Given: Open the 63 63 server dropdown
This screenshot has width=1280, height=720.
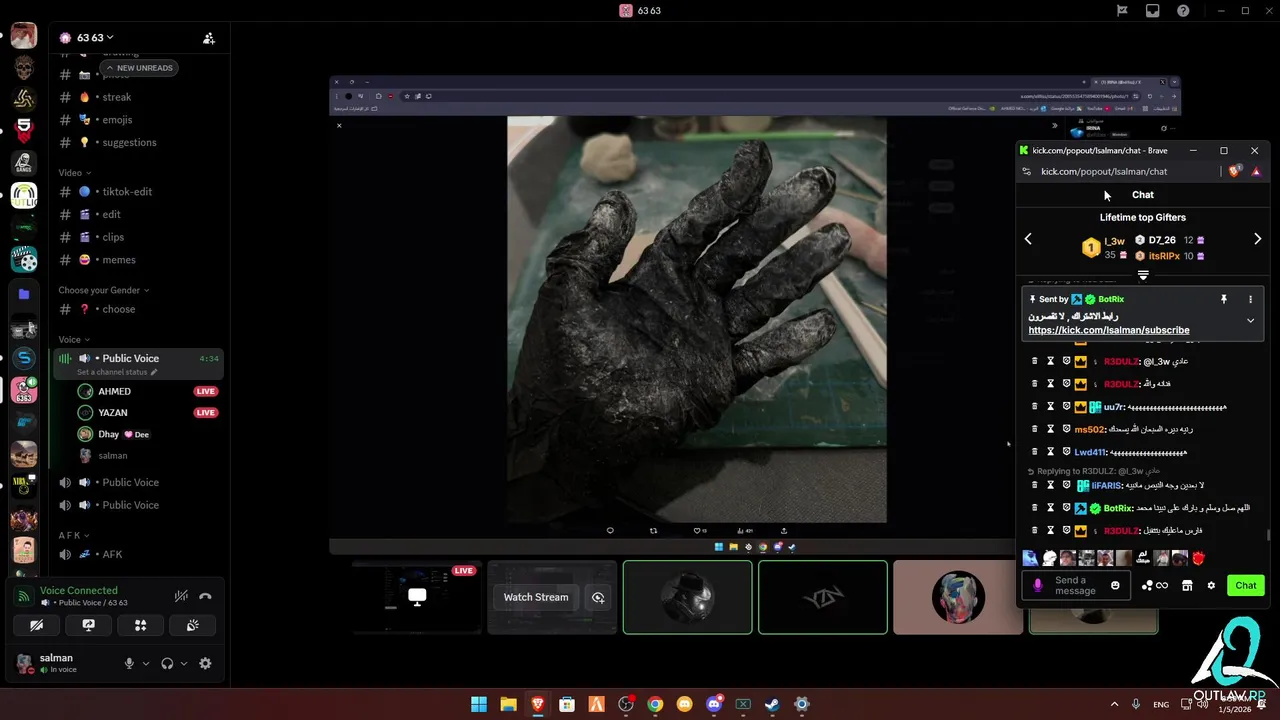Looking at the screenshot, I should (94, 38).
